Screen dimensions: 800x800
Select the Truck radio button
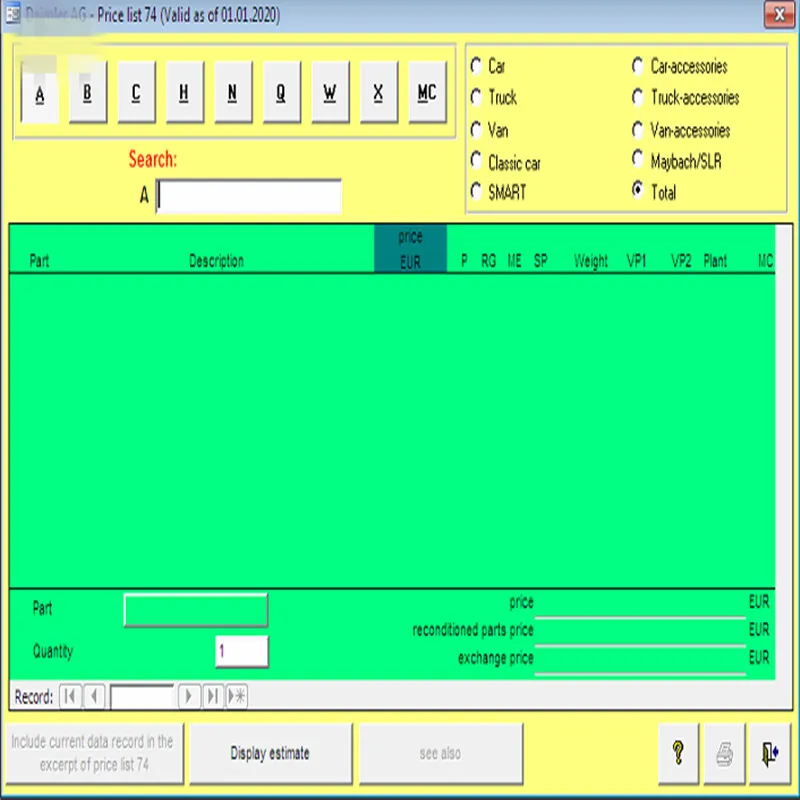click(x=476, y=96)
